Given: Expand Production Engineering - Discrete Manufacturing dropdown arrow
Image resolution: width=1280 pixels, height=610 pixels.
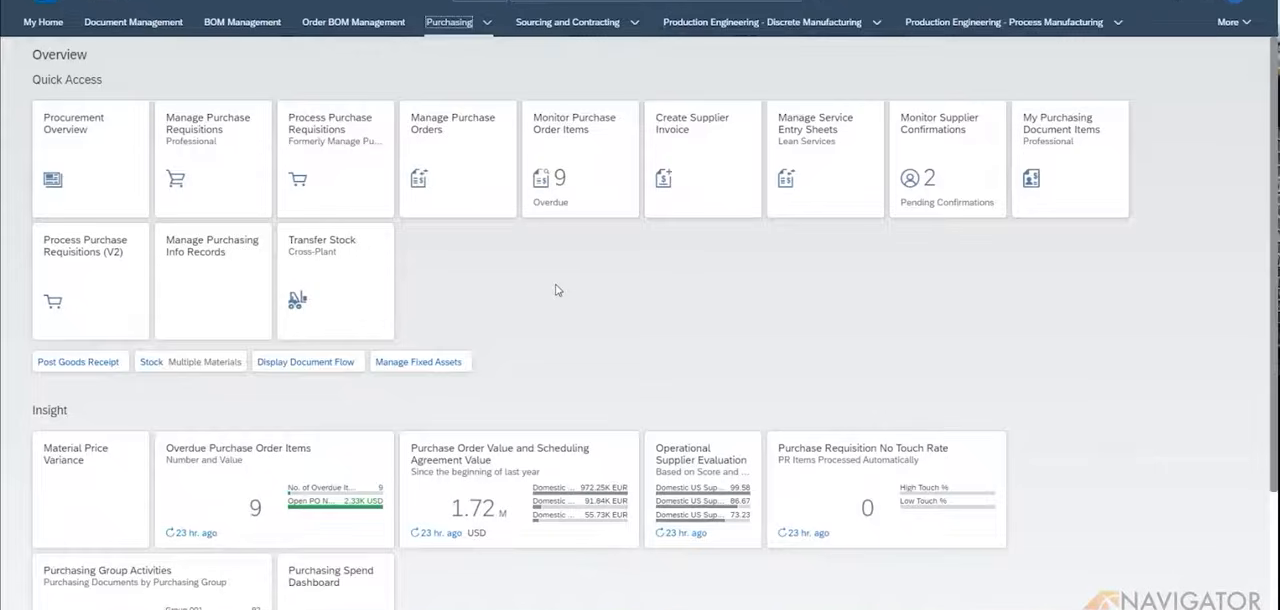Looking at the screenshot, I should [x=876, y=22].
